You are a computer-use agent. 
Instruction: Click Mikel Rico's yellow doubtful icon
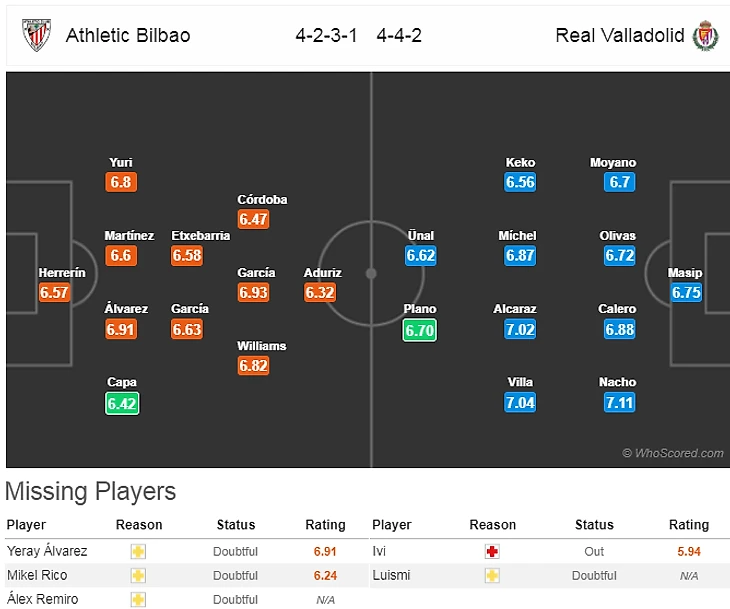(x=138, y=575)
